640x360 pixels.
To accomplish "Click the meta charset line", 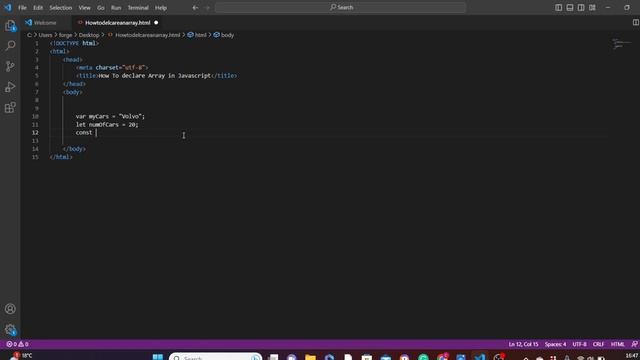I will [x=112, y=67].
